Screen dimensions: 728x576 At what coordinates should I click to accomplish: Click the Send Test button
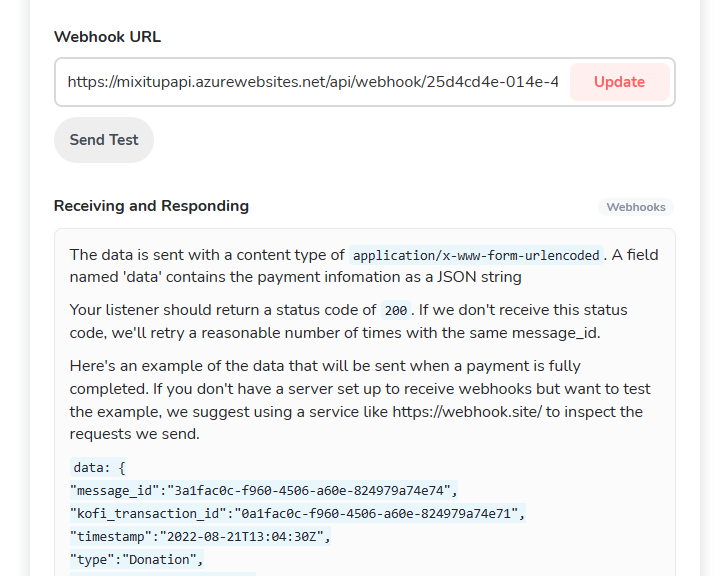pos(104,140)
